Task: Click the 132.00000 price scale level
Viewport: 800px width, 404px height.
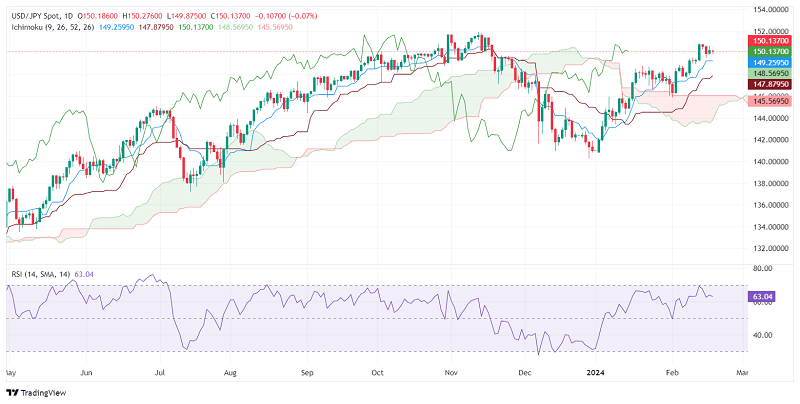Action: pos(771,248)
